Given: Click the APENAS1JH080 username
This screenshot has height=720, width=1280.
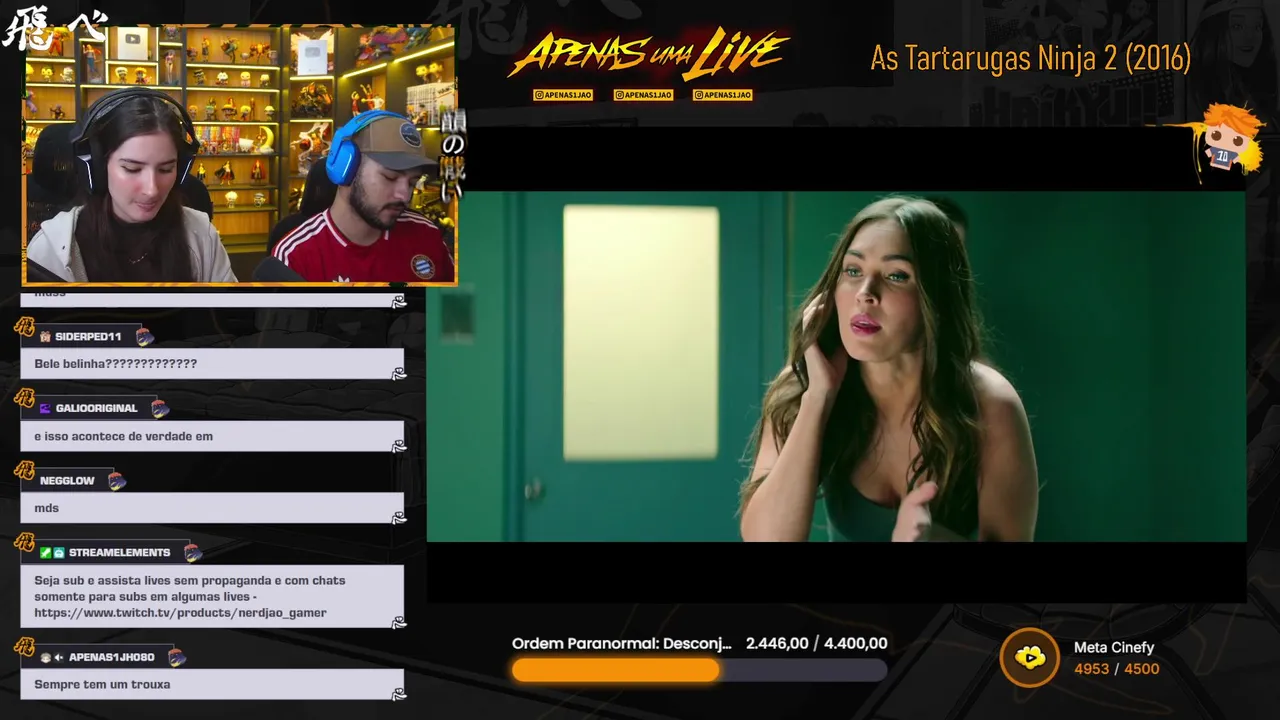Looking at the screenshot, I should coord(111,658).
